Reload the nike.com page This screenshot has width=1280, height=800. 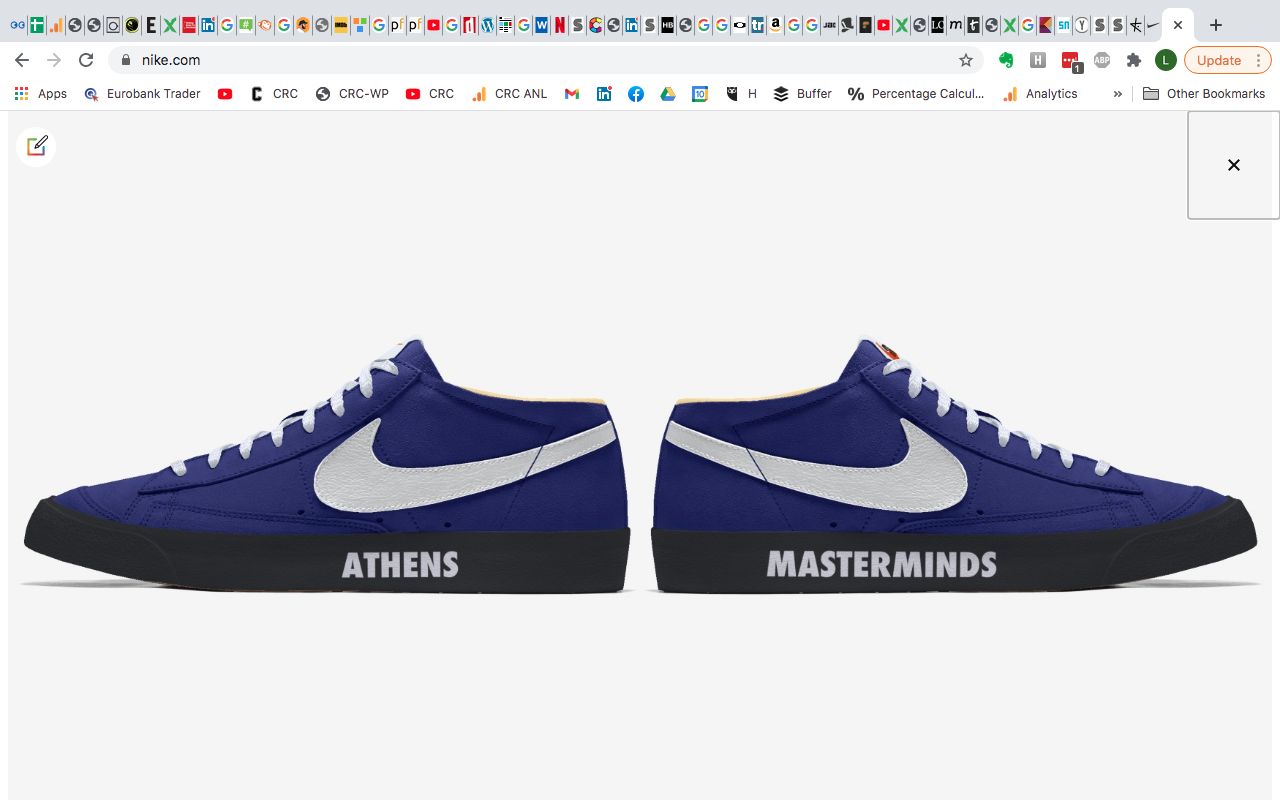pos(86,60)
